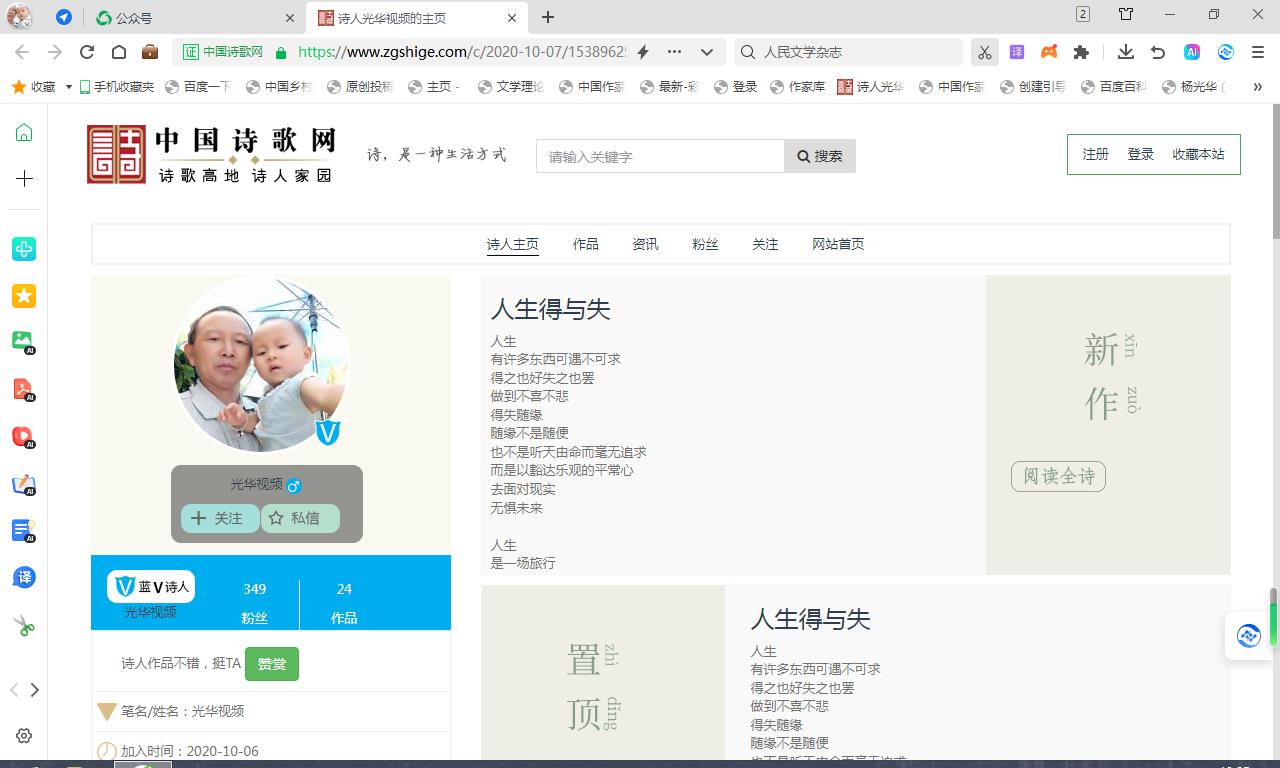Click the 中国诗歌网 logo
Screen dimensions: 1280x768
coord(211,154)
